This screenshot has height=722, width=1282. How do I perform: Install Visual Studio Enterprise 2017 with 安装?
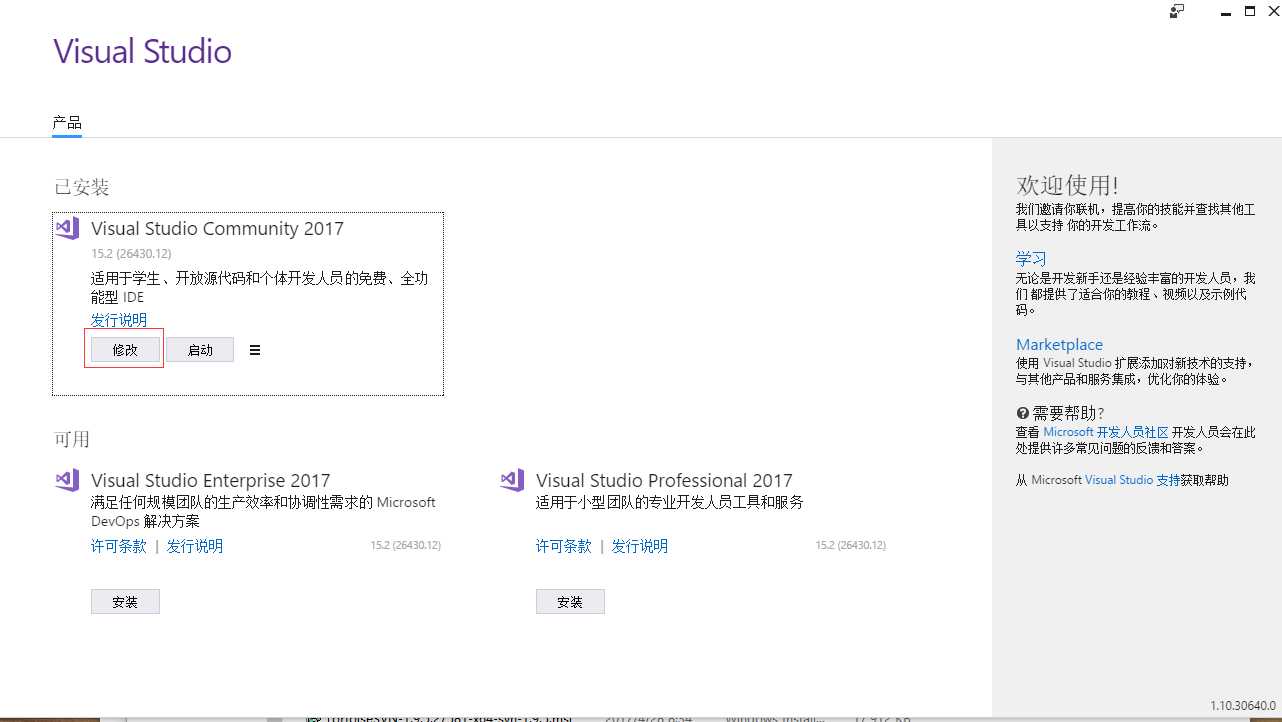coord(125,602)
